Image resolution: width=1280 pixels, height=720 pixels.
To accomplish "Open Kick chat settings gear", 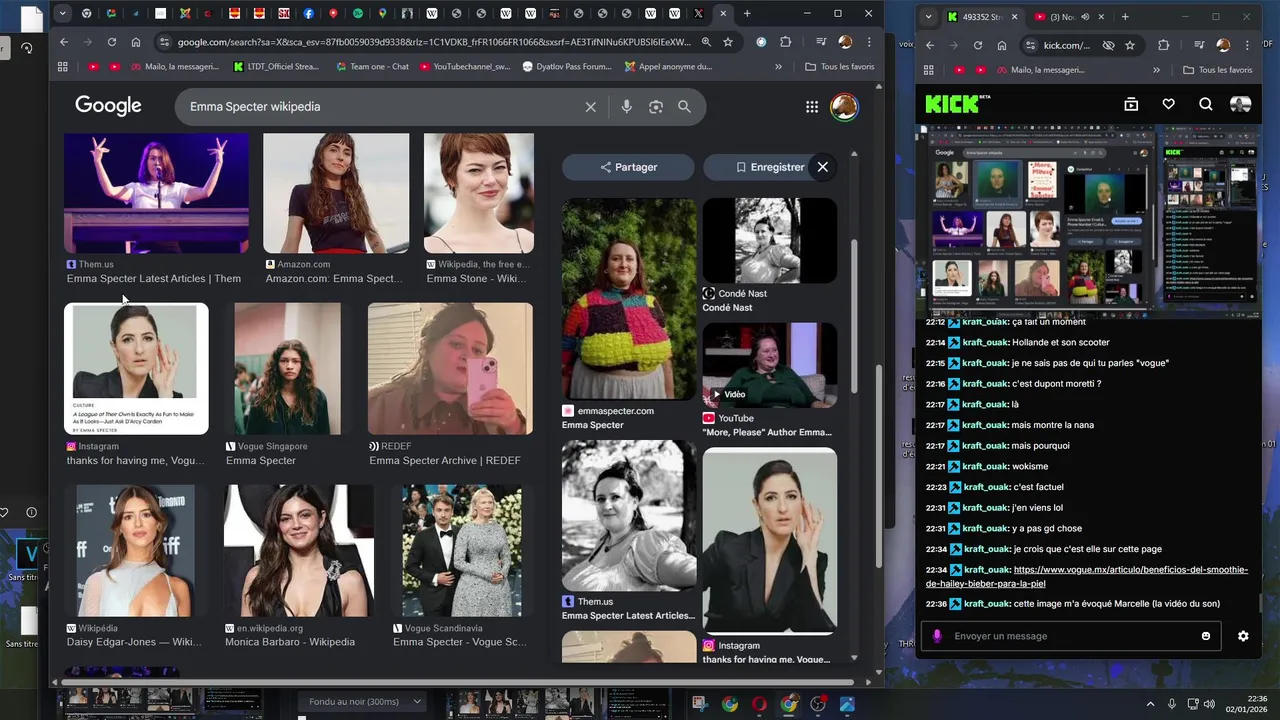I will (x=1243, y=636).
